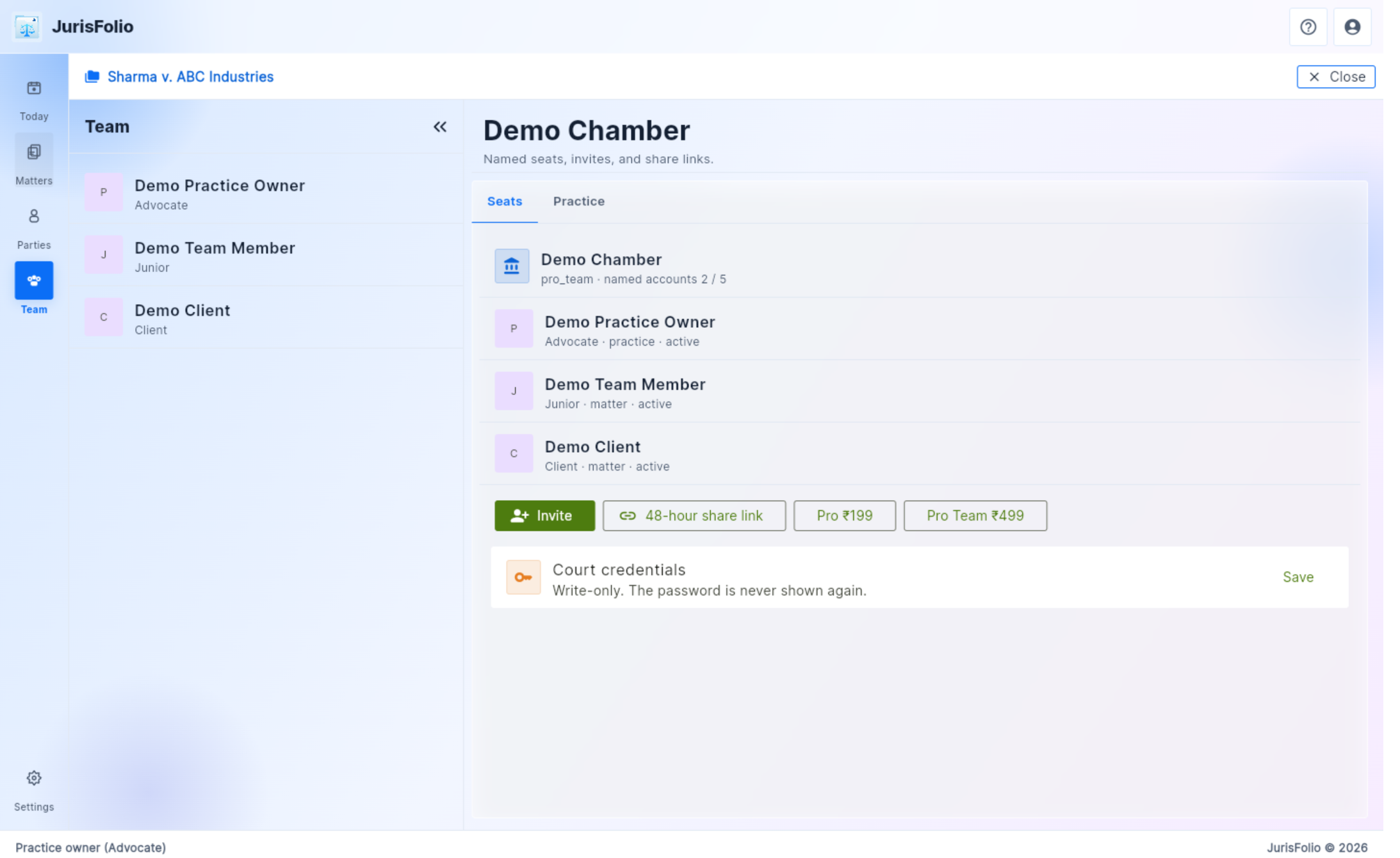Click the P avatar in Team list
1400x858 pixels.
pyautogui.click(x=104, y=192)
